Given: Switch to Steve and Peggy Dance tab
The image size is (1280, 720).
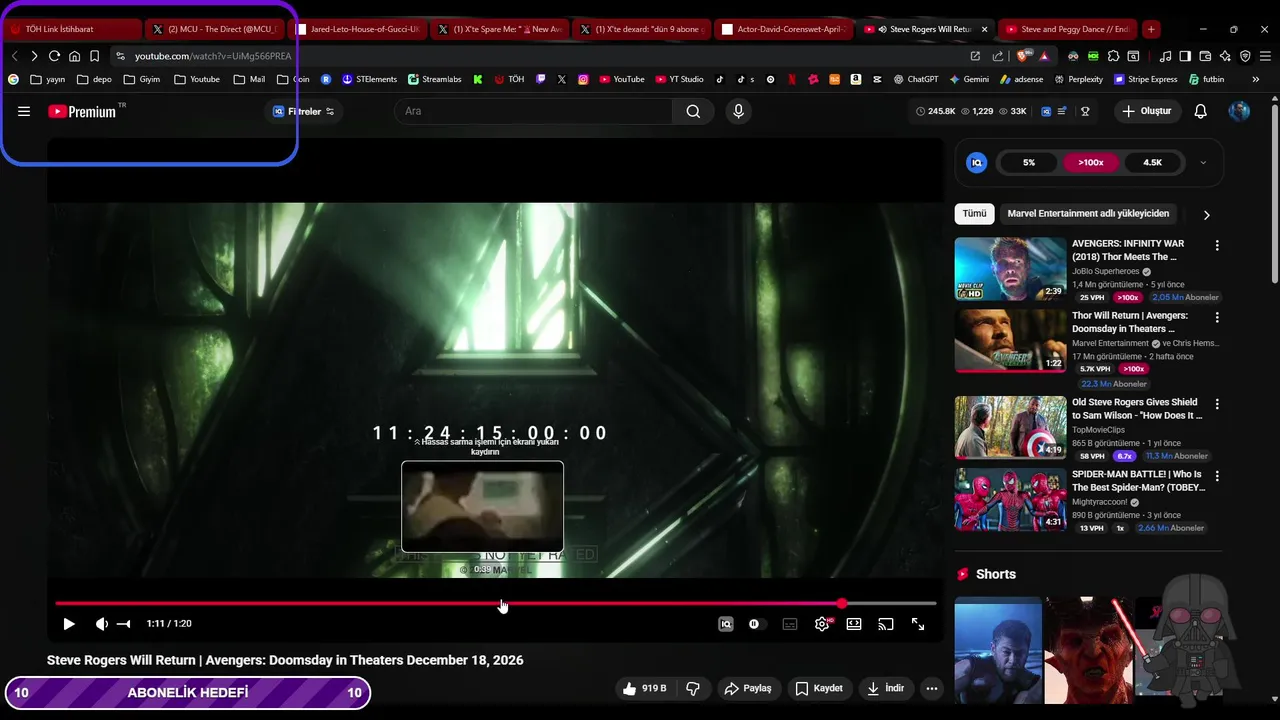Looking at the screenshot, I should (1068, 29).
